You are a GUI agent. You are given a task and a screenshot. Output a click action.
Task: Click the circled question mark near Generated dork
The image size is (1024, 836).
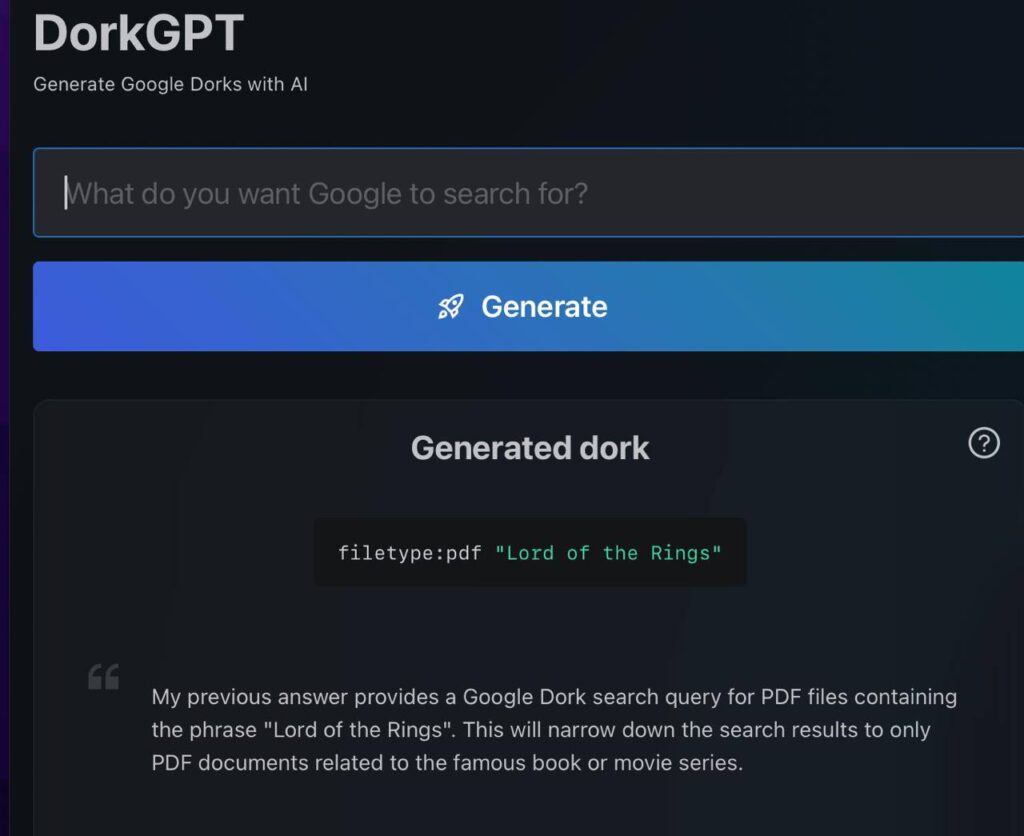pyautogui.click(x=983, y=443)
